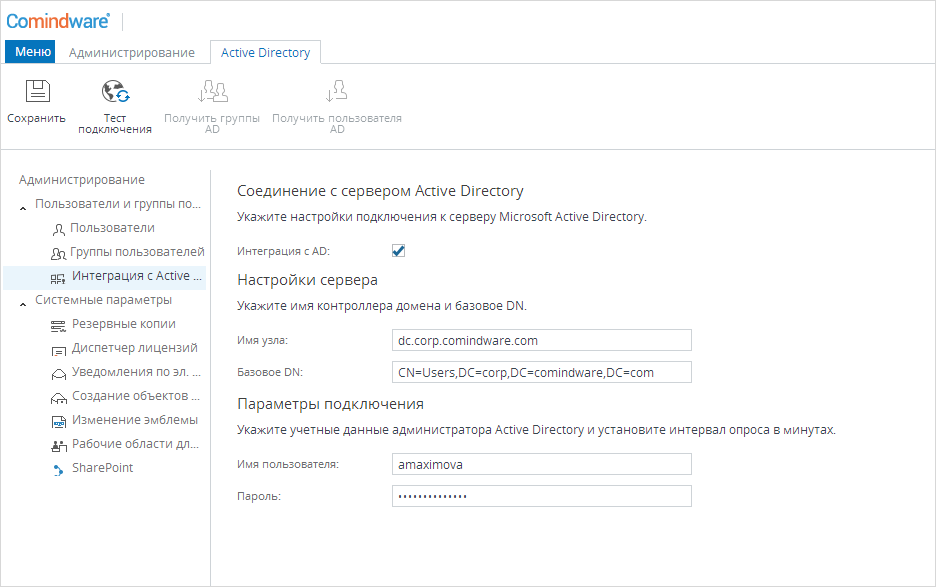Select the Active Directory tab
Viewport: 936px width, 587px height.
pyautogui.click(x=266, y=53)
